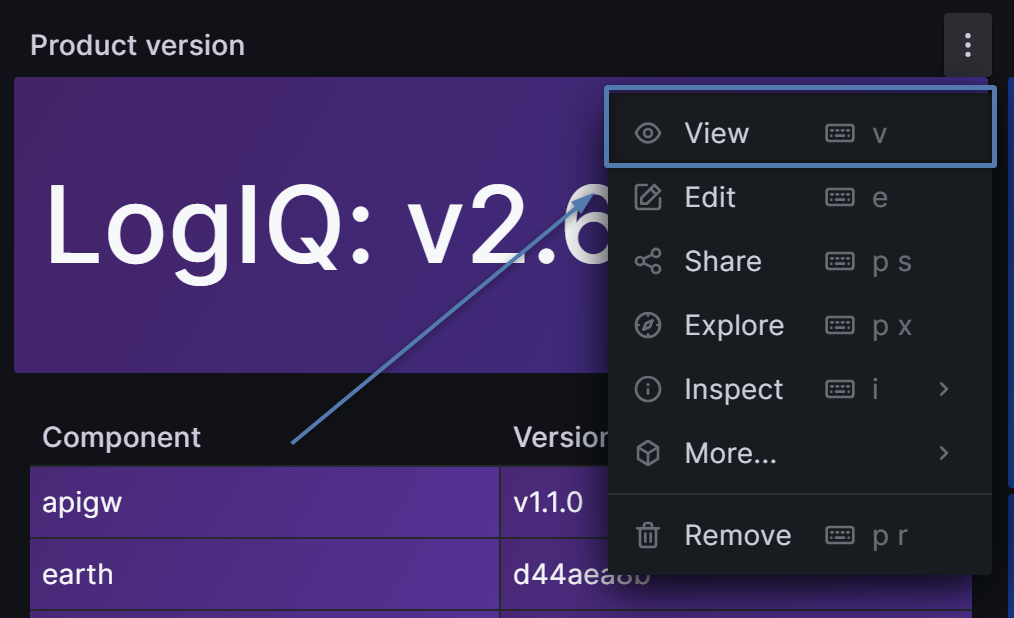This screenshot has height=618, width=1014.
Task: Click the trash can Remove icon
Action: point(648,535)
